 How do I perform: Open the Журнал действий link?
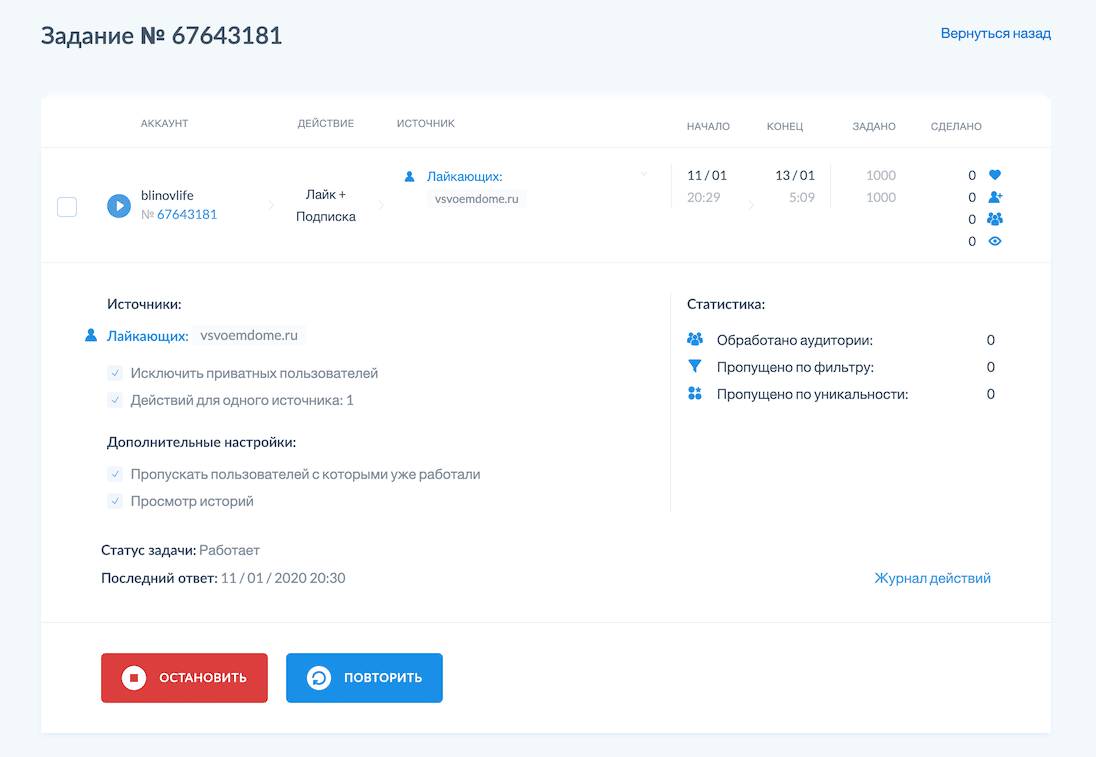pos(932,578)
